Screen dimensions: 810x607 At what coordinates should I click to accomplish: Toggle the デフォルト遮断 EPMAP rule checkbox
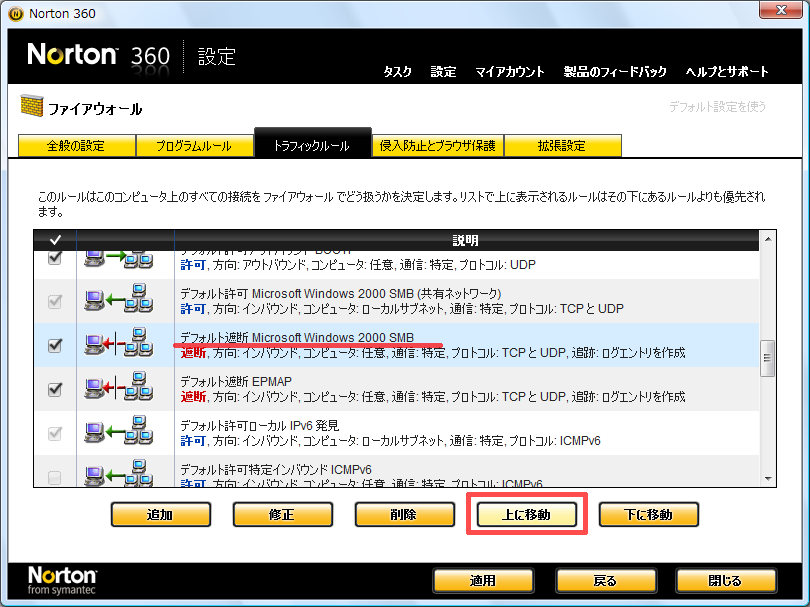coord(55,389)
